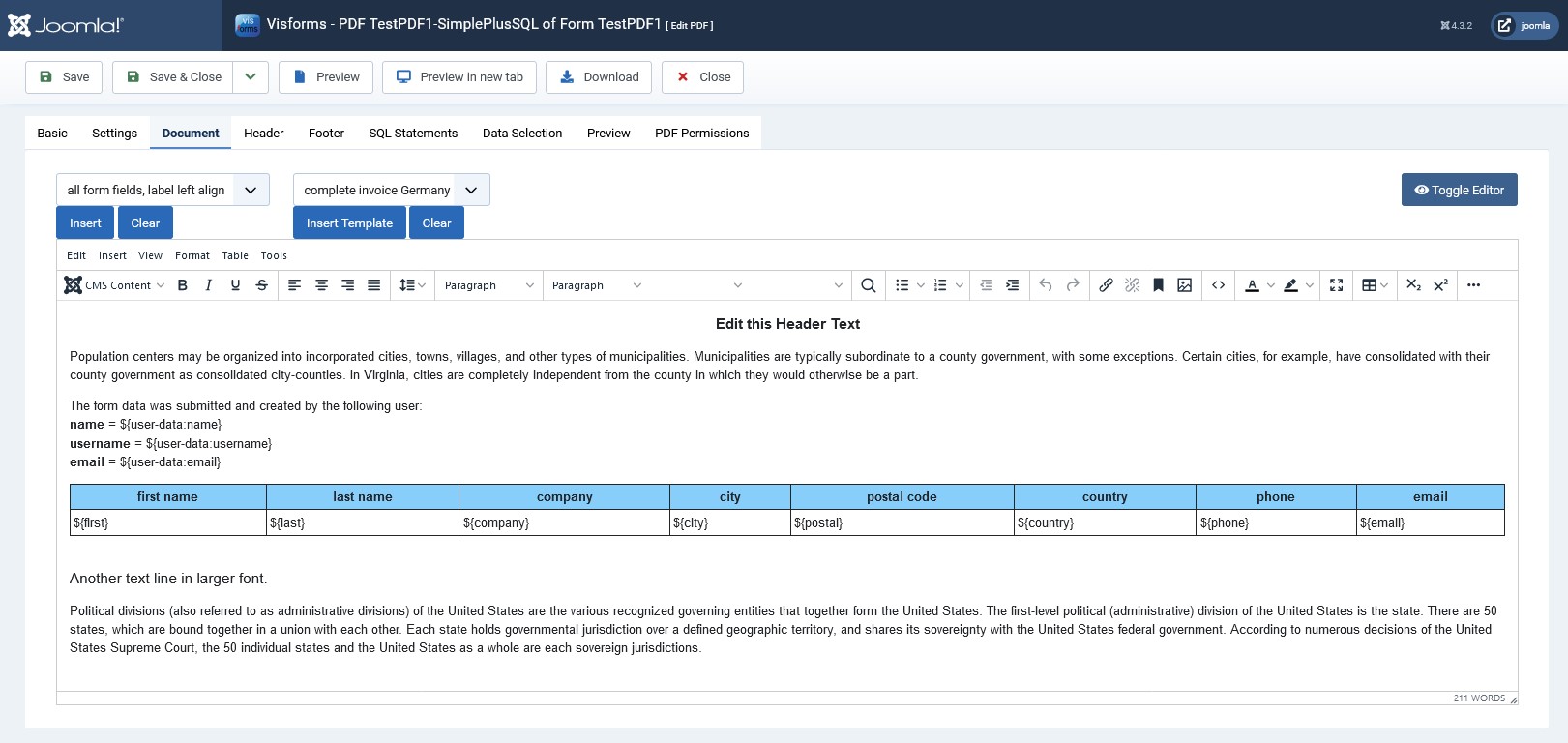Switch to the SQL Statements tab
Image resolution: width=1568 pixels, height=743 pixels.
(413, 133)
